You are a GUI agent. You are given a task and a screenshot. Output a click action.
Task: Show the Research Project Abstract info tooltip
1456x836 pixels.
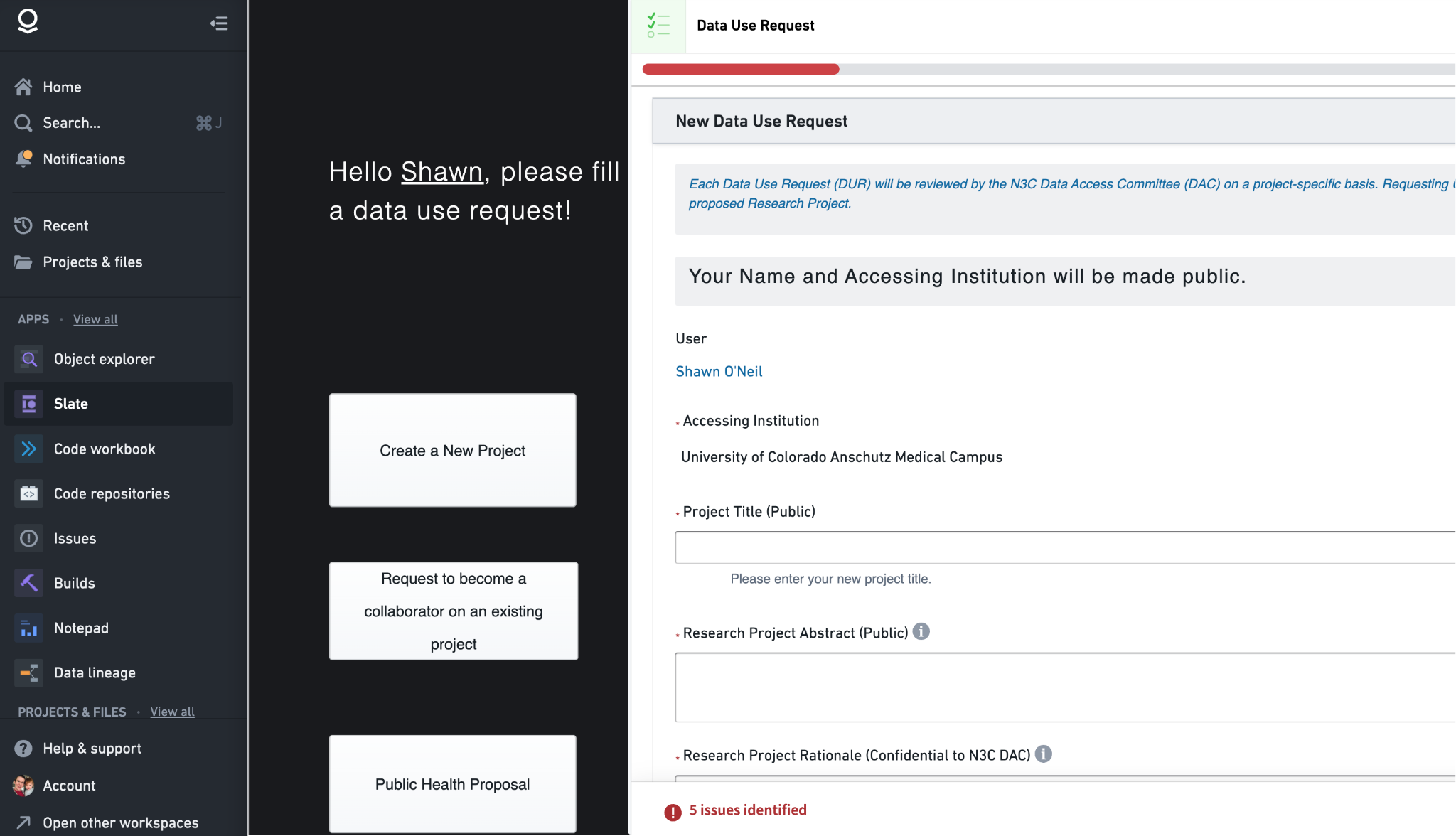pyautogui.click(x=921, y=631)
